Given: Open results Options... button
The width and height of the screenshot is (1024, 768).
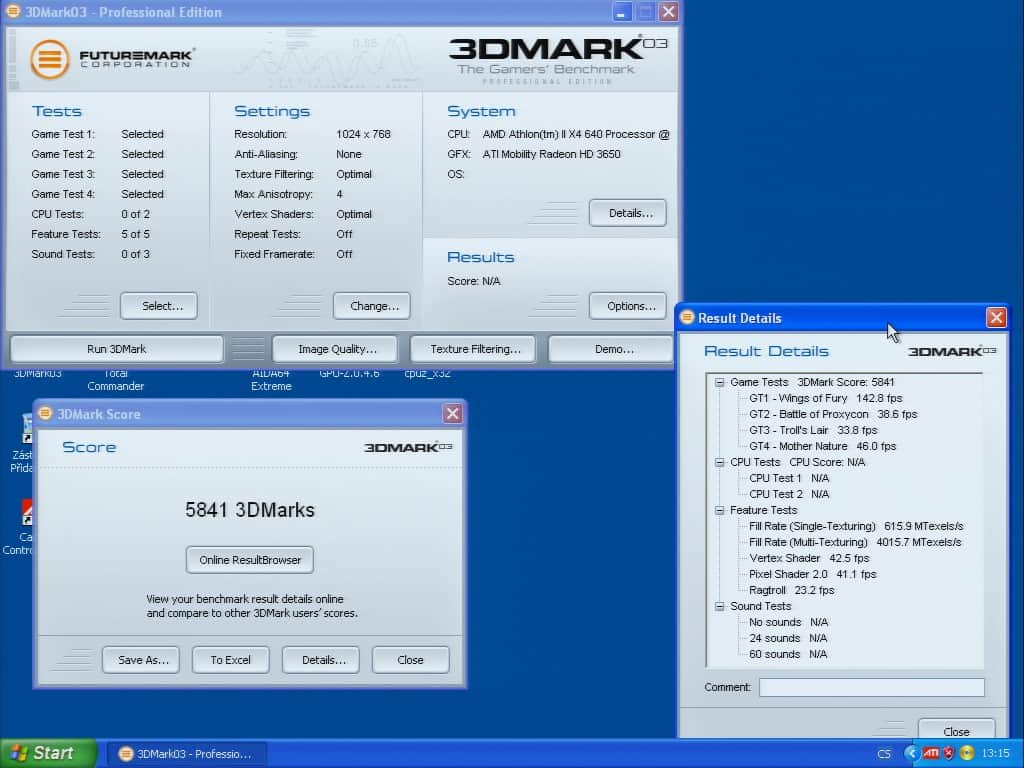Looking at the screenshot, I should (x=628, y=306).
